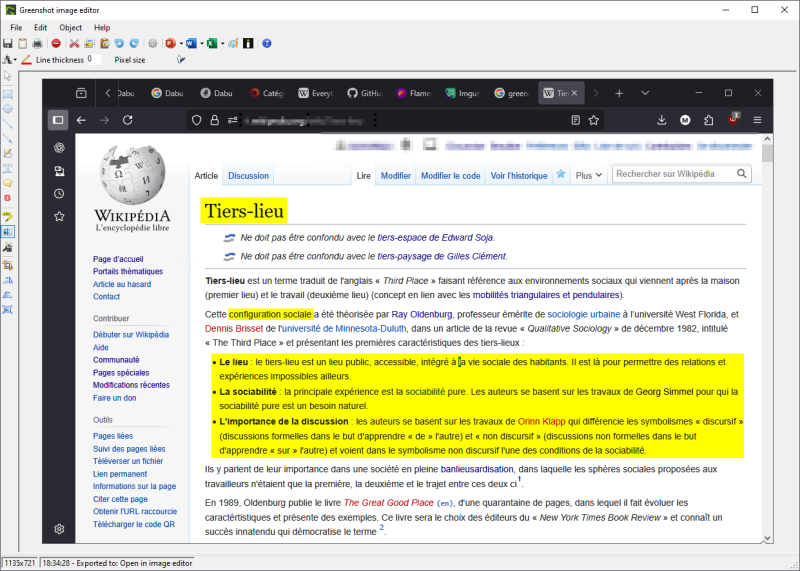Select the yellow Highlight tool

[8, 216]
